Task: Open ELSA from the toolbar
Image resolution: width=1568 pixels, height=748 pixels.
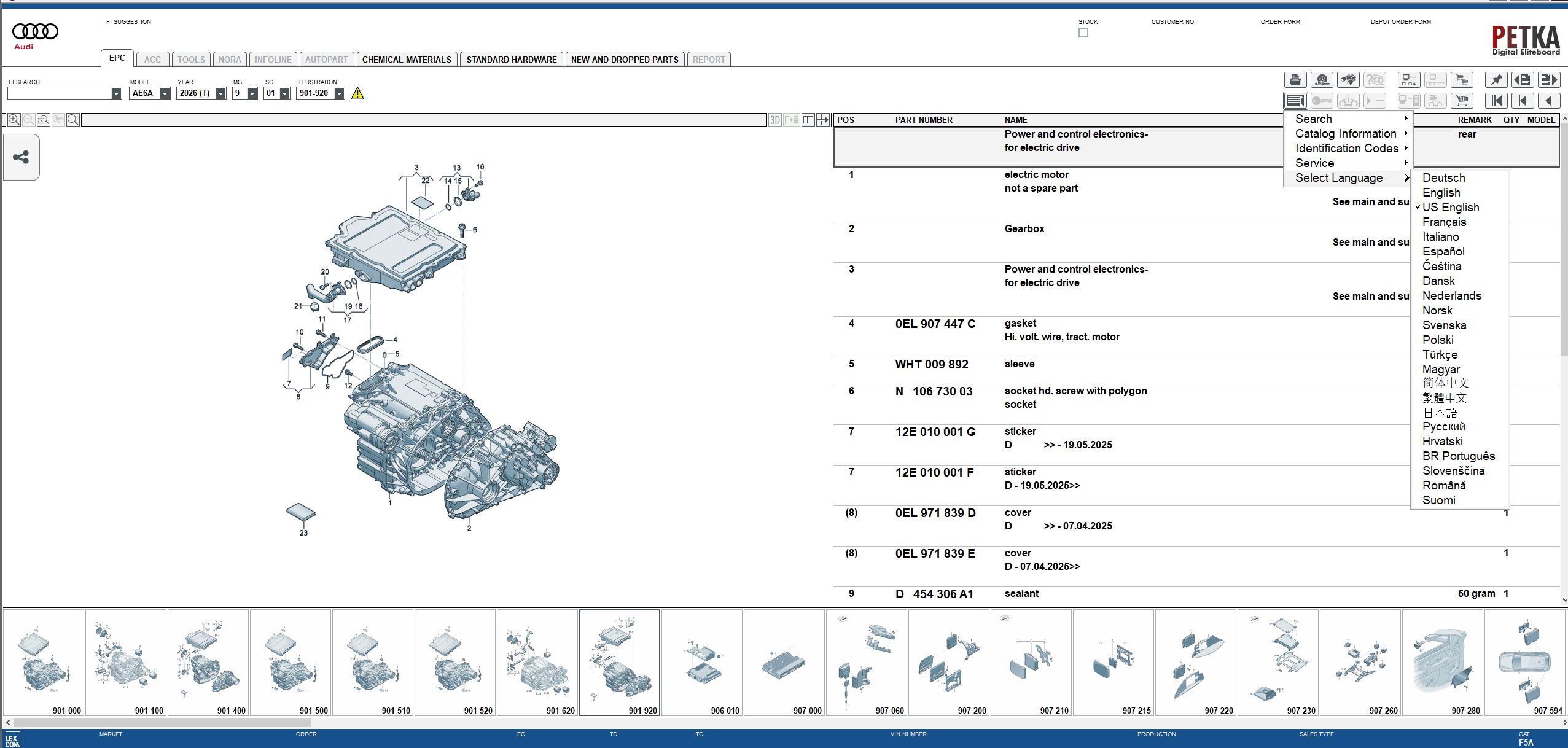Action: [1408, 80]
